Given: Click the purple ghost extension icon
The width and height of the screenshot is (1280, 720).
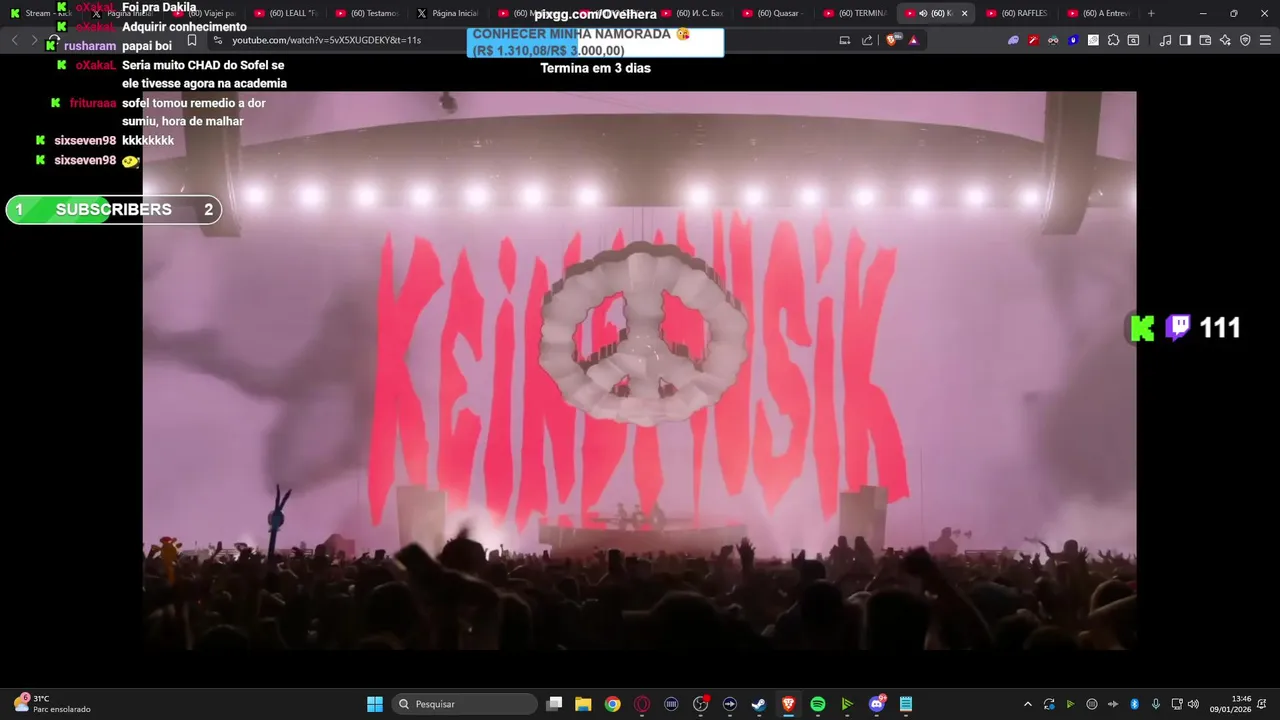Looking at the screenshot, I should click(x=1013, y=40).
